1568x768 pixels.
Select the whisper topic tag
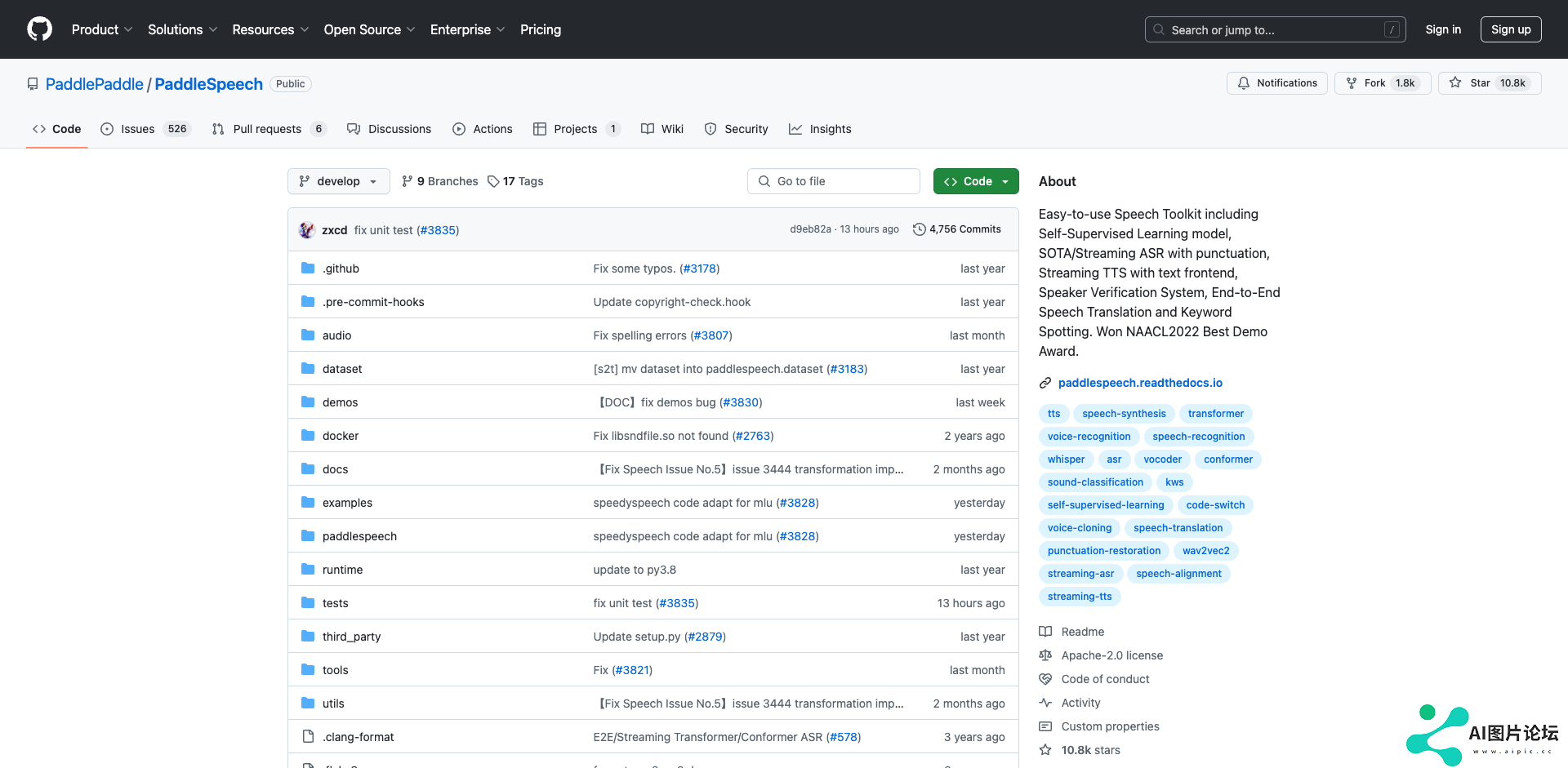click(x=1066, y=459)
